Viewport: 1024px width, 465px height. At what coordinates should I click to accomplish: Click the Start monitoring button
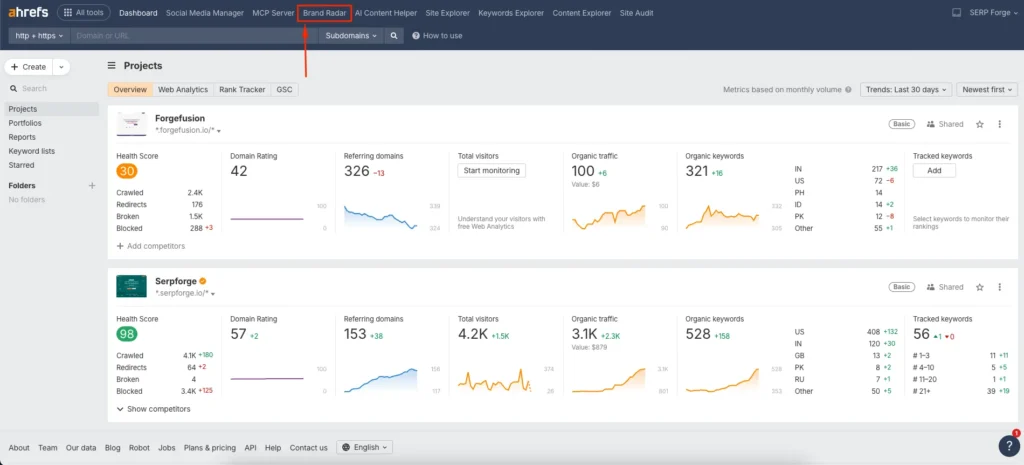491,171
